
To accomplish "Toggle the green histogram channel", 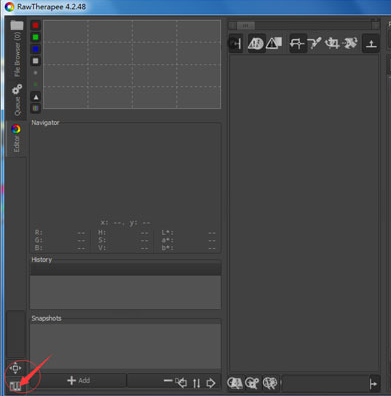I will (x=36, y=37).
